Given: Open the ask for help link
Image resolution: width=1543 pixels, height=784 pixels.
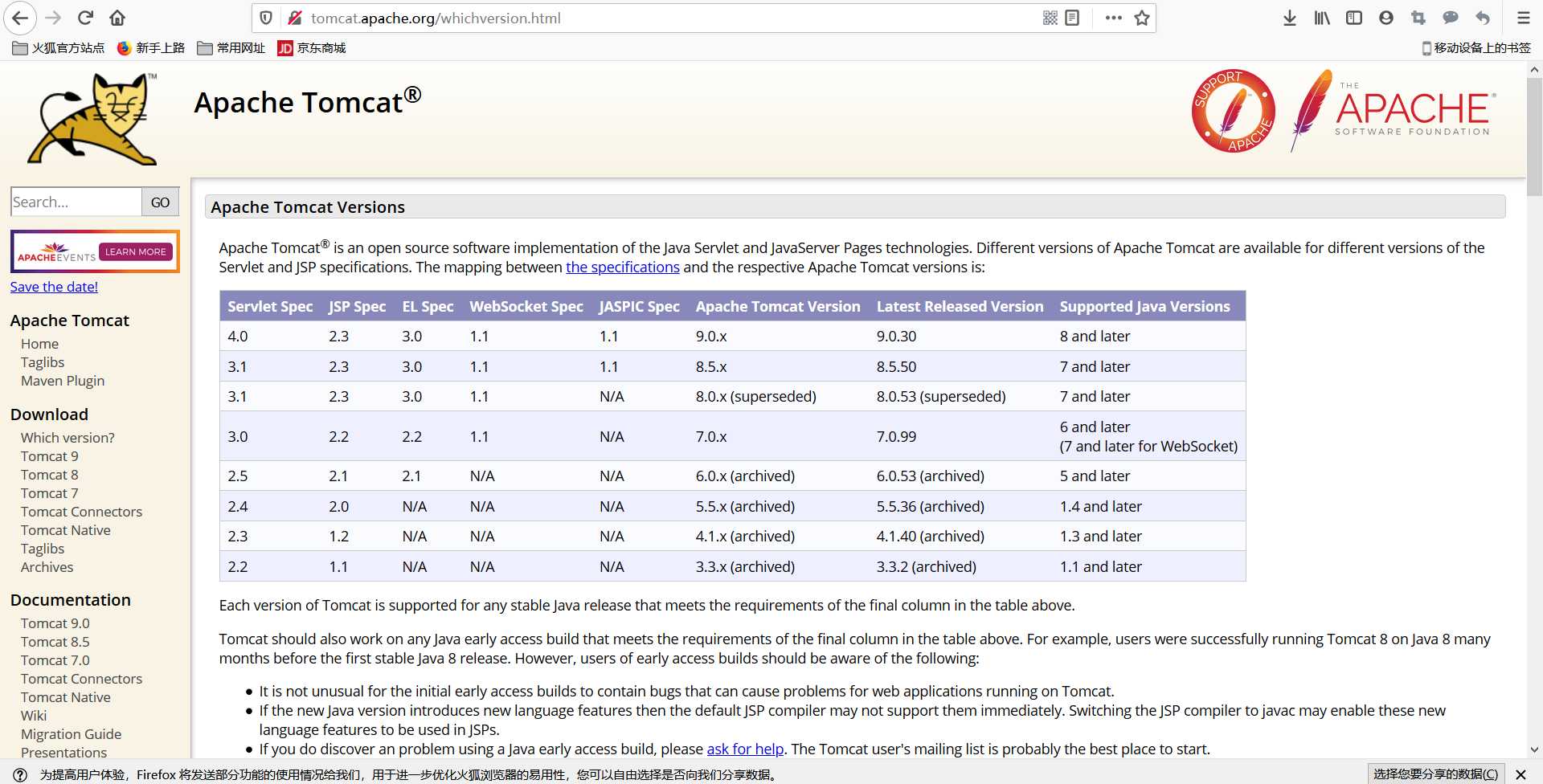Looking at the screenshot, I should [745, 749].
